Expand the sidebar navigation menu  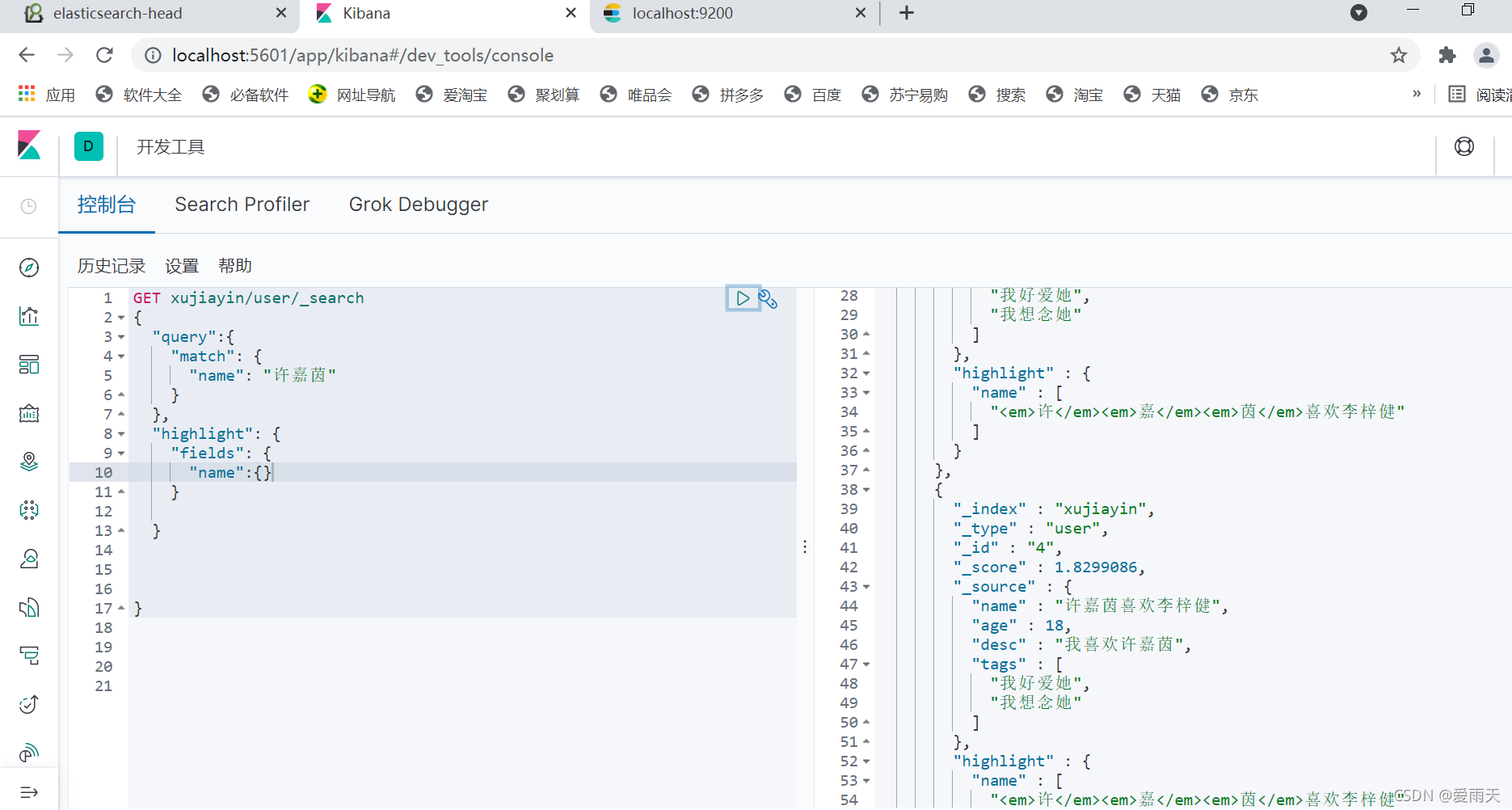(x=29, y=792)
